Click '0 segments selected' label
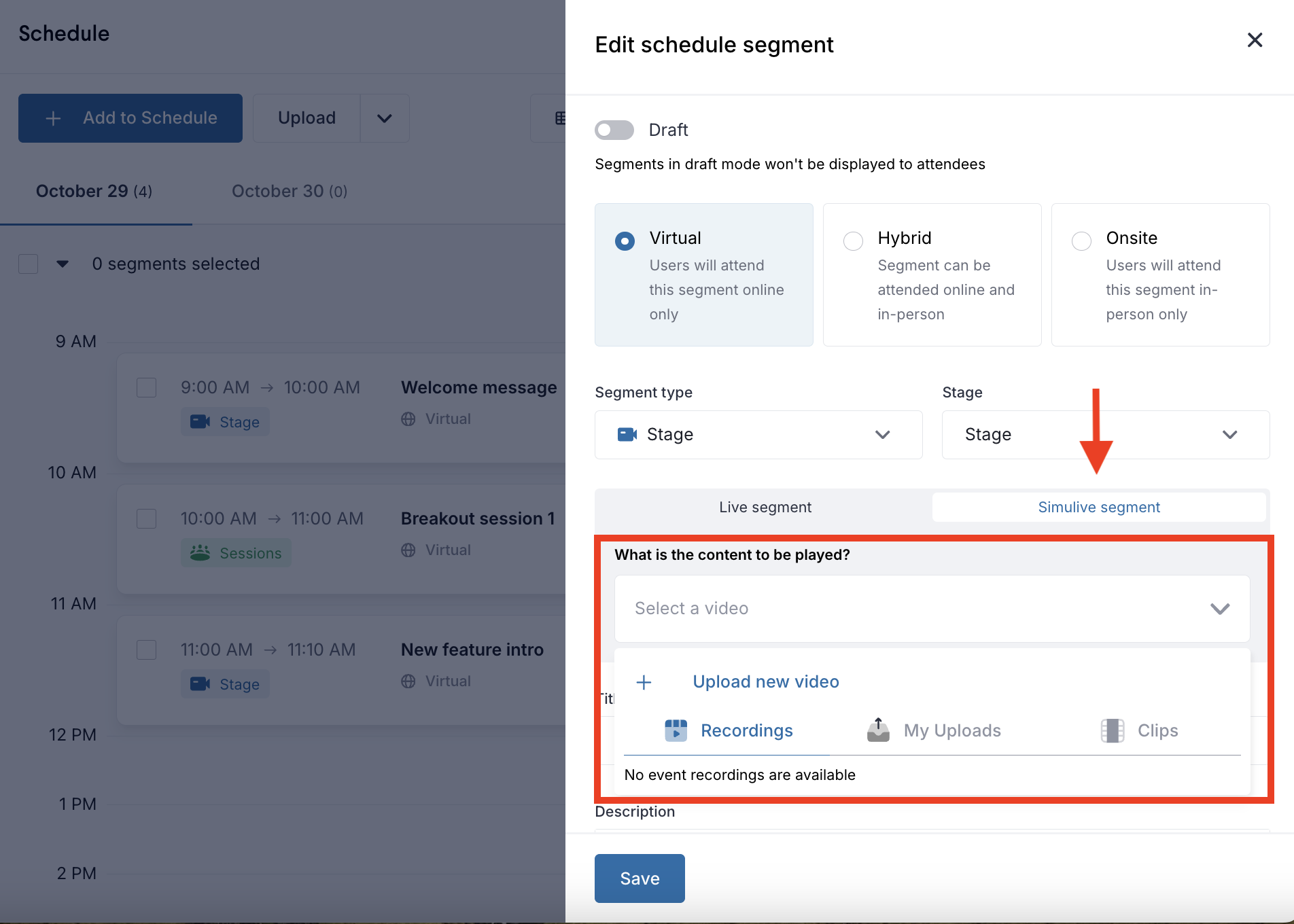 pos(176,264)
